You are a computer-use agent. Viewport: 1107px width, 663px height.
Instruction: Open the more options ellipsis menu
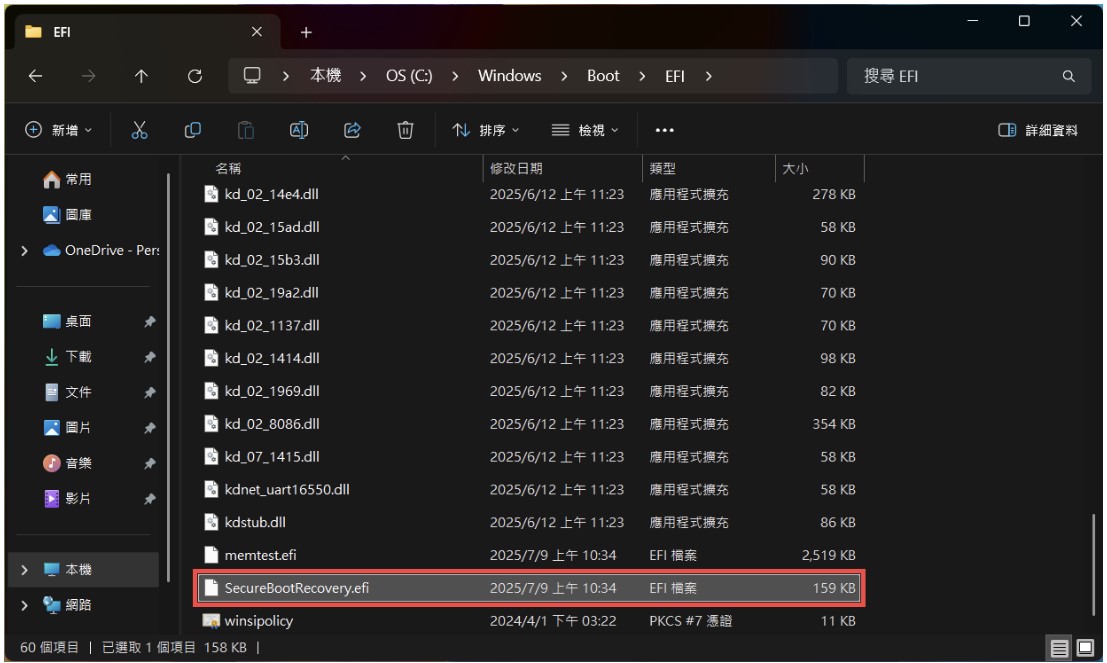(x=664, y=130)
